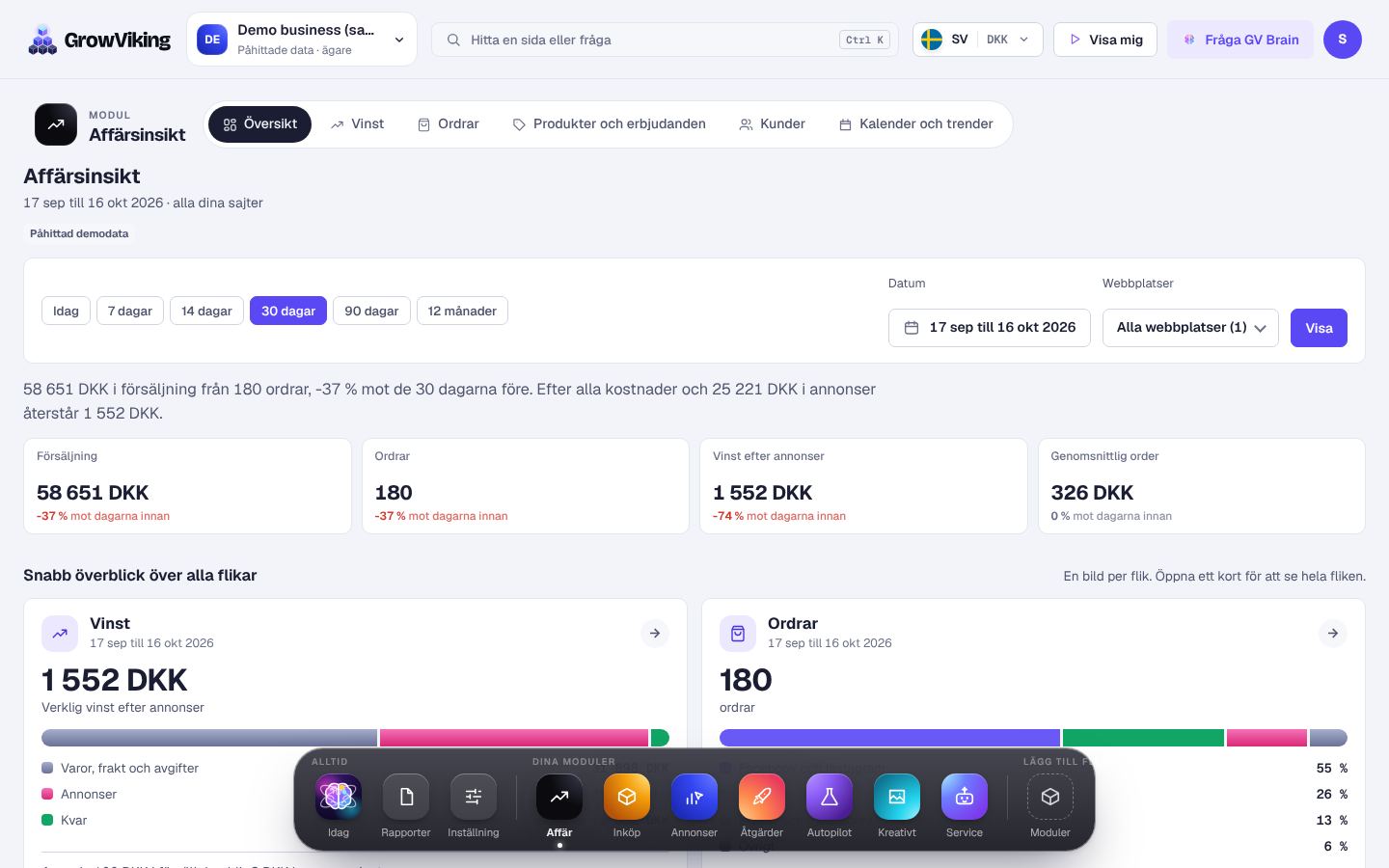Open the Service robot icon
Image resolution: width=1389 pixels, height=868 pixels.
pos(965,797)
